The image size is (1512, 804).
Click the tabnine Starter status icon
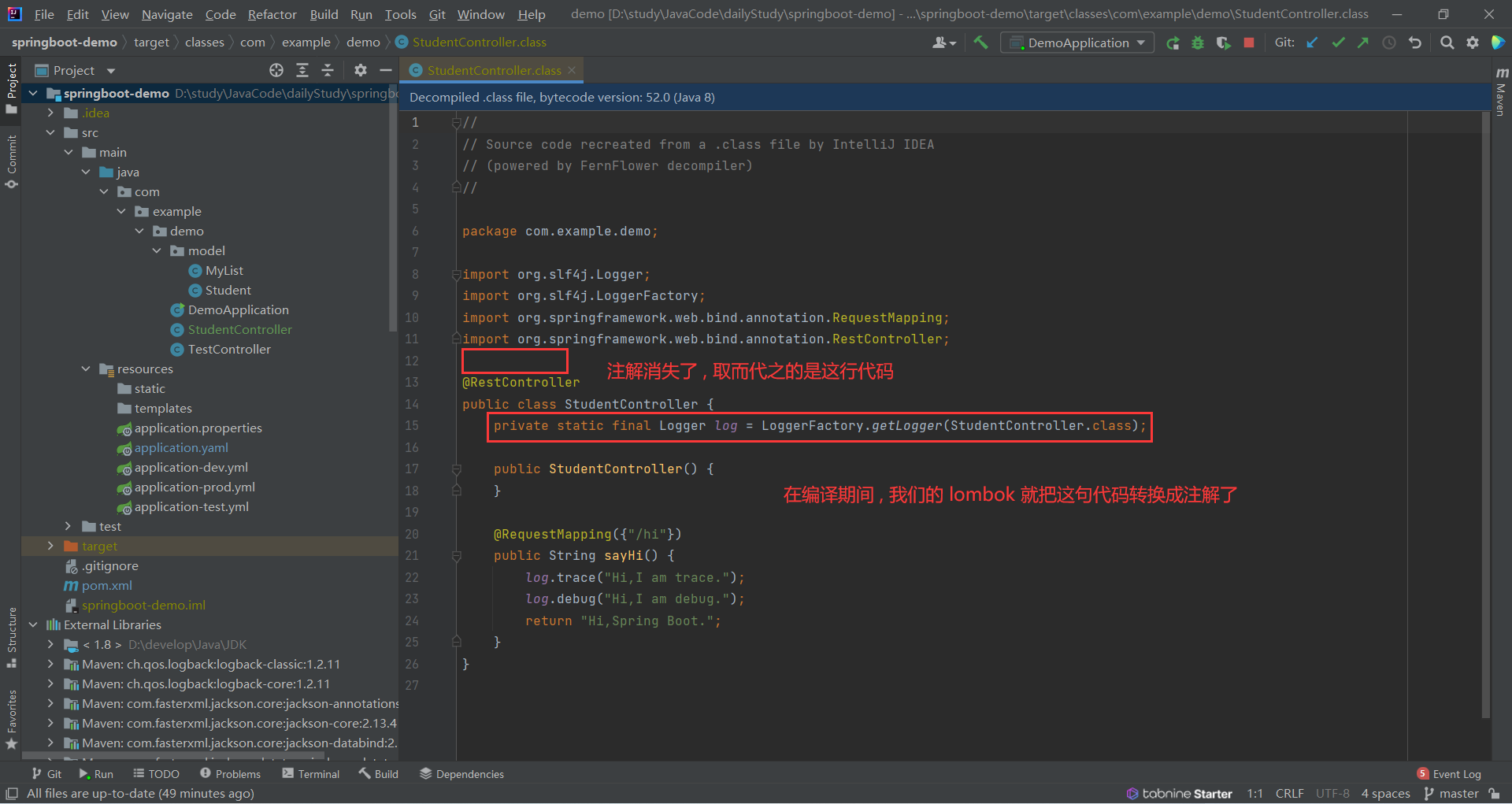[x=1180, y=794]
